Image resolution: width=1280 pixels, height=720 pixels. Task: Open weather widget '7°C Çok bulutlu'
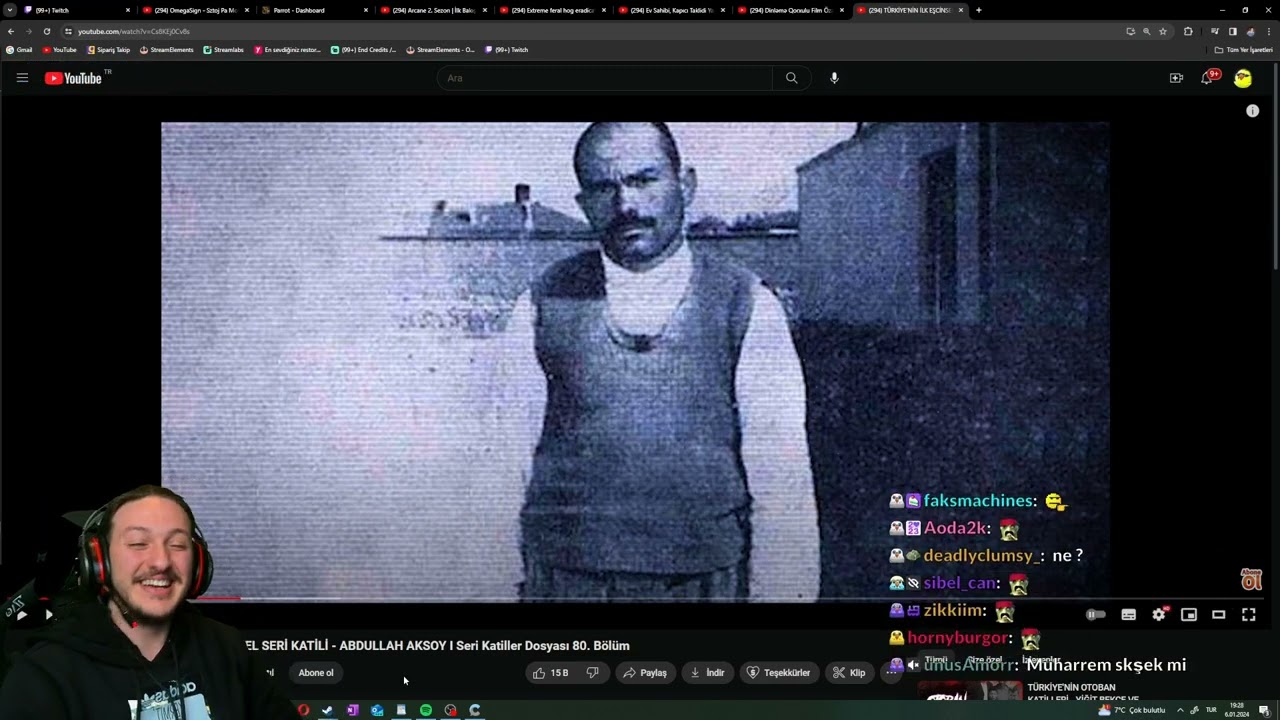1132,710
